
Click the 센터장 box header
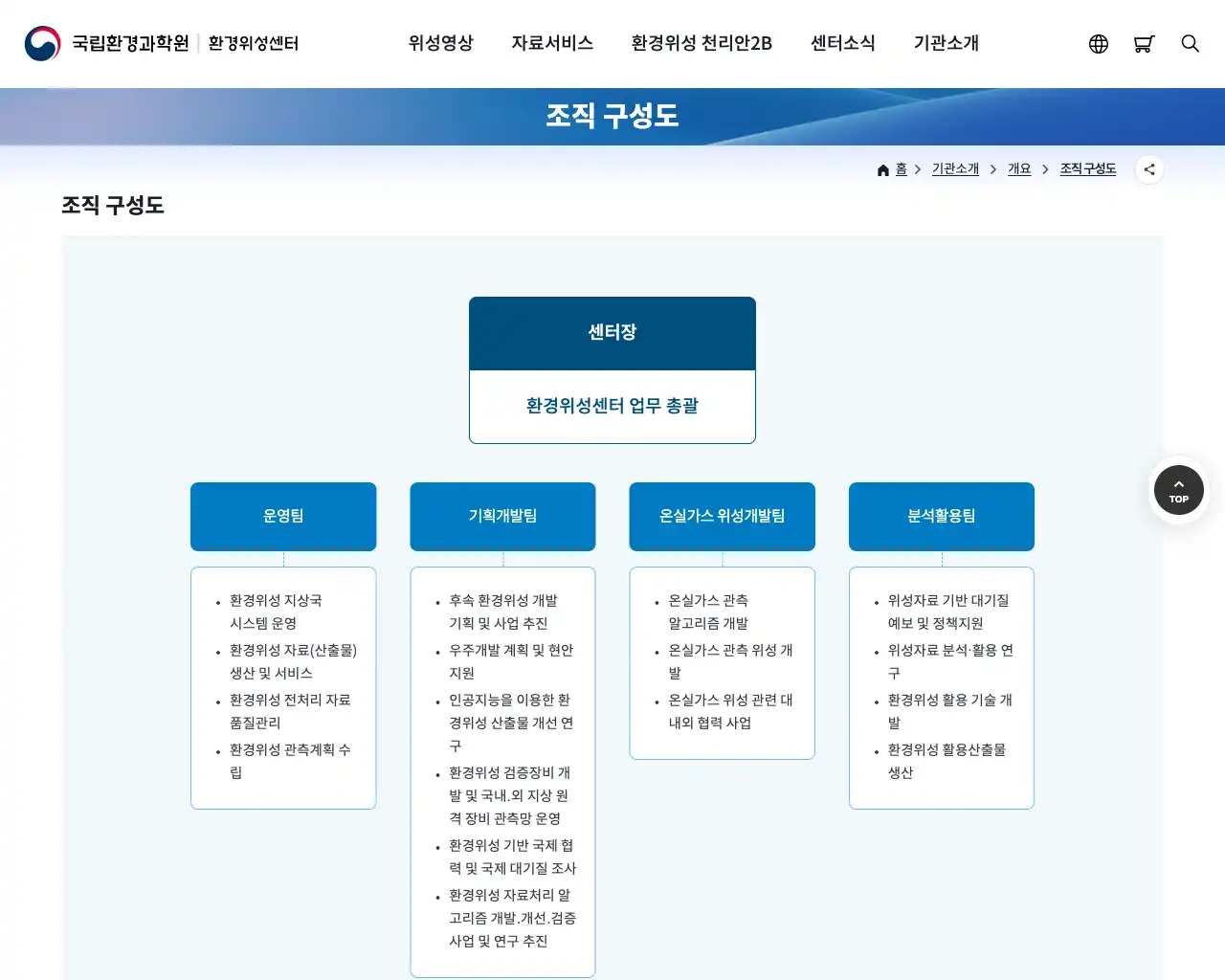click(x=612, y=333)
